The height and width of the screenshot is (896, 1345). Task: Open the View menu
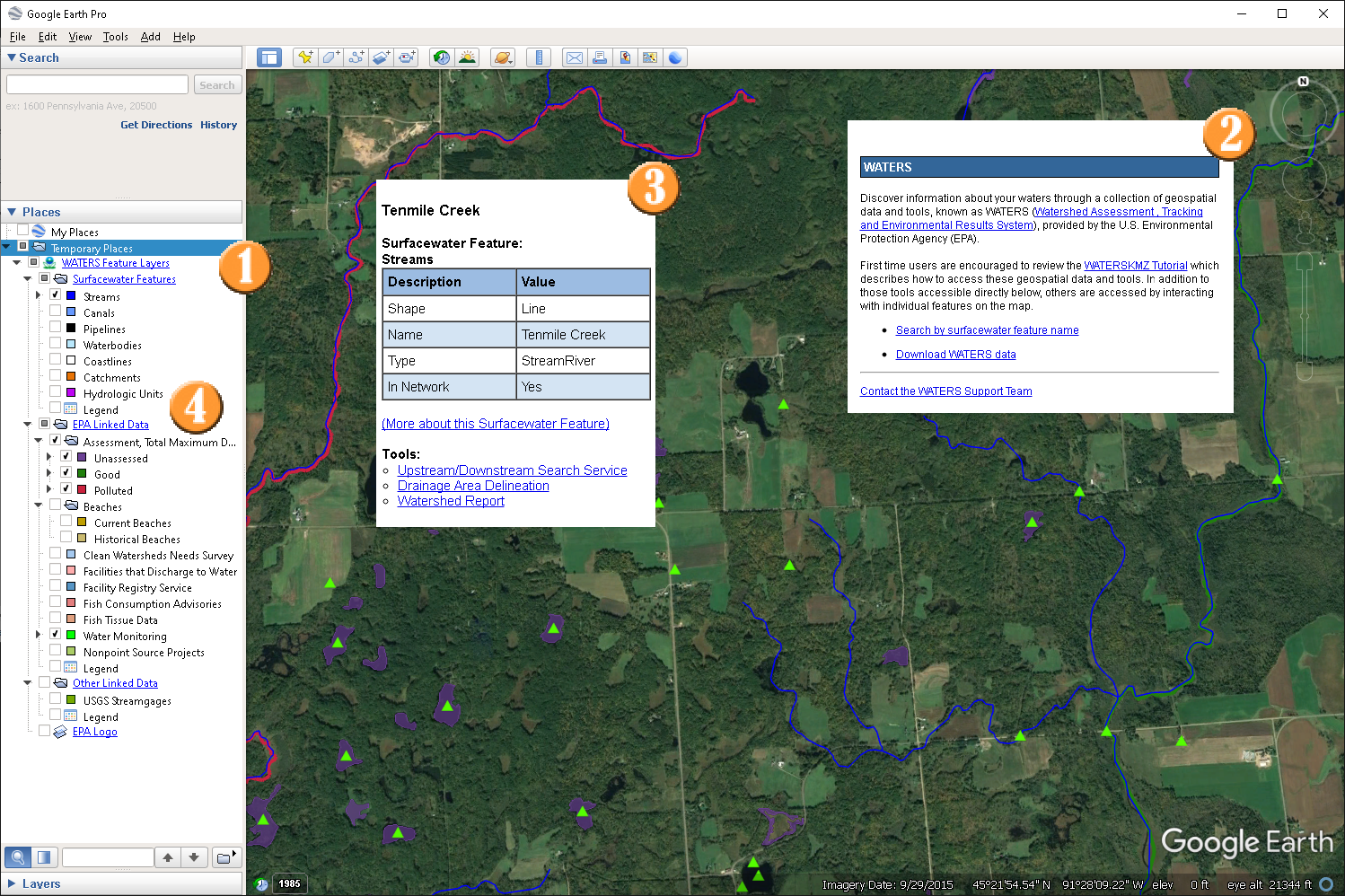coord(80,37)
